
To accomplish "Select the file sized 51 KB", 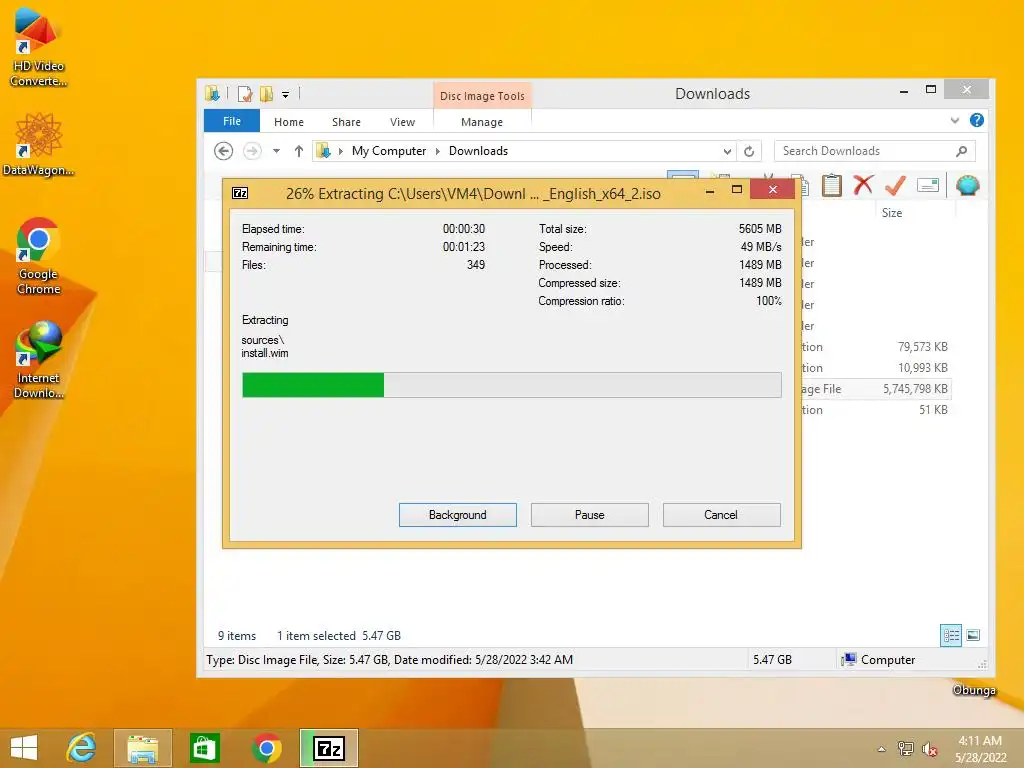I will point(933,409).
